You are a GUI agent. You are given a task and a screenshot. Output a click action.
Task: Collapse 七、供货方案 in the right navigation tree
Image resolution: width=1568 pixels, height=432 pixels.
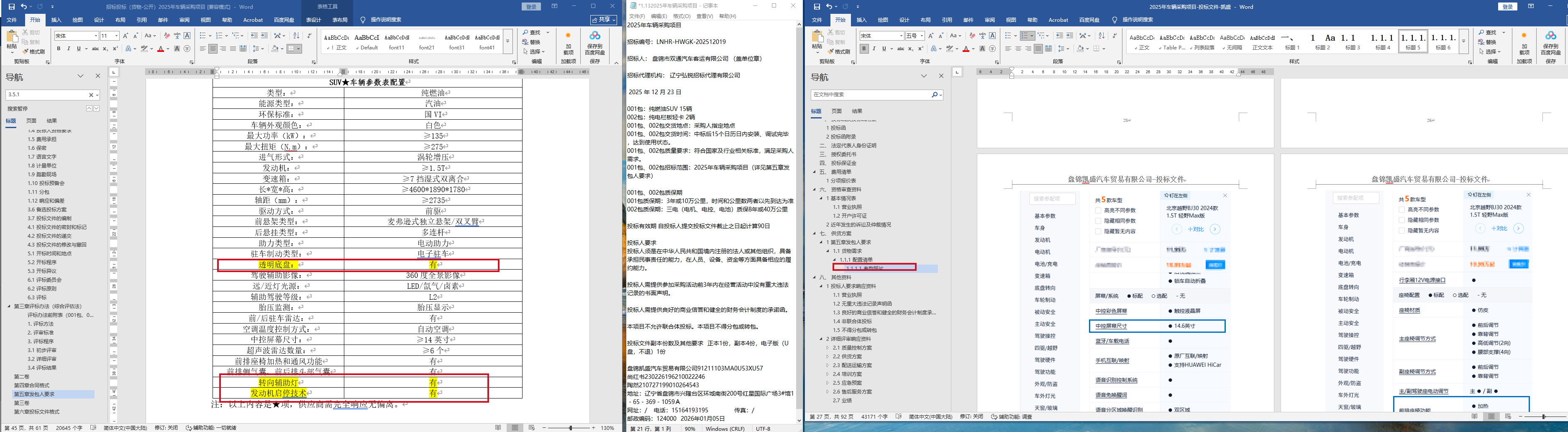(x=815, y=233)
